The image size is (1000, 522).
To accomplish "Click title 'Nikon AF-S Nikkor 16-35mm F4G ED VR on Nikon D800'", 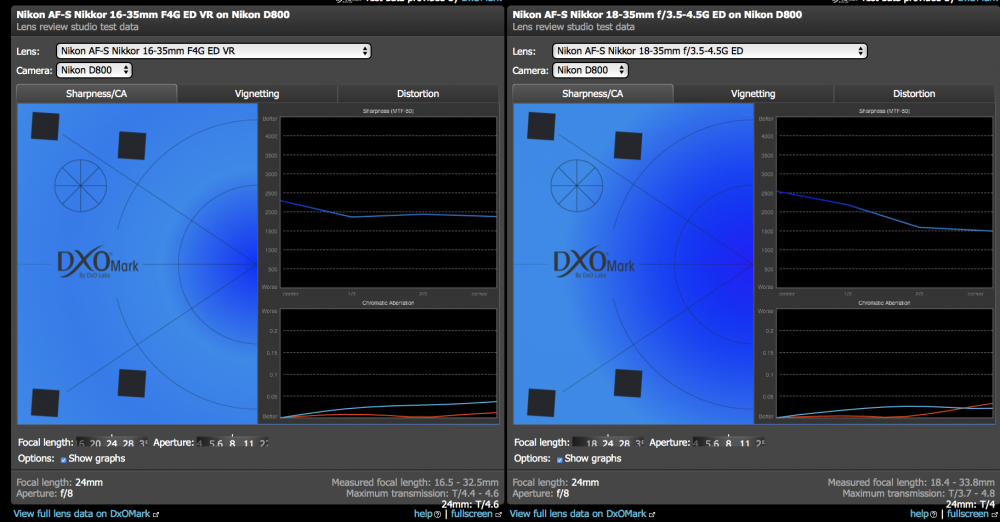I will coord(153,14).
